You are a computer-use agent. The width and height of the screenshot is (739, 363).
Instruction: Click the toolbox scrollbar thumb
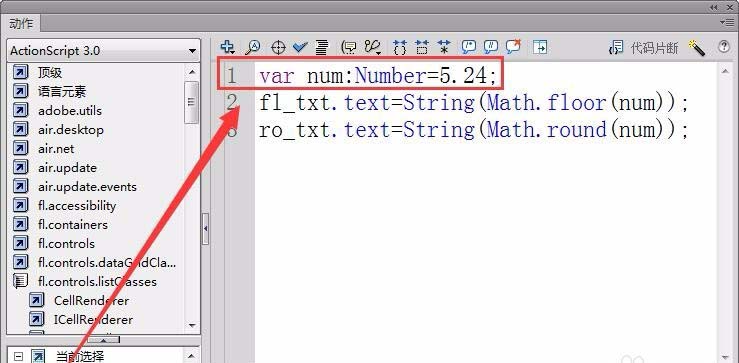[191, 102]
